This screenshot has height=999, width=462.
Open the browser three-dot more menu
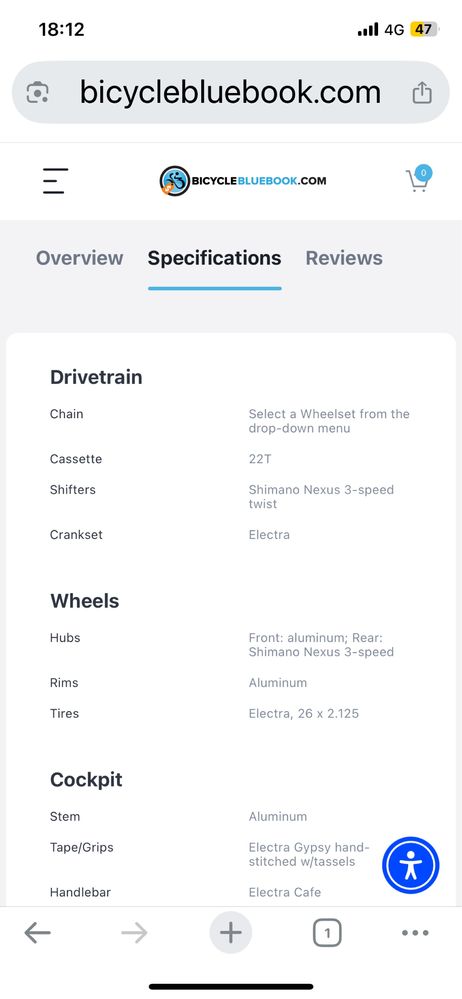(x=415, y=933)
